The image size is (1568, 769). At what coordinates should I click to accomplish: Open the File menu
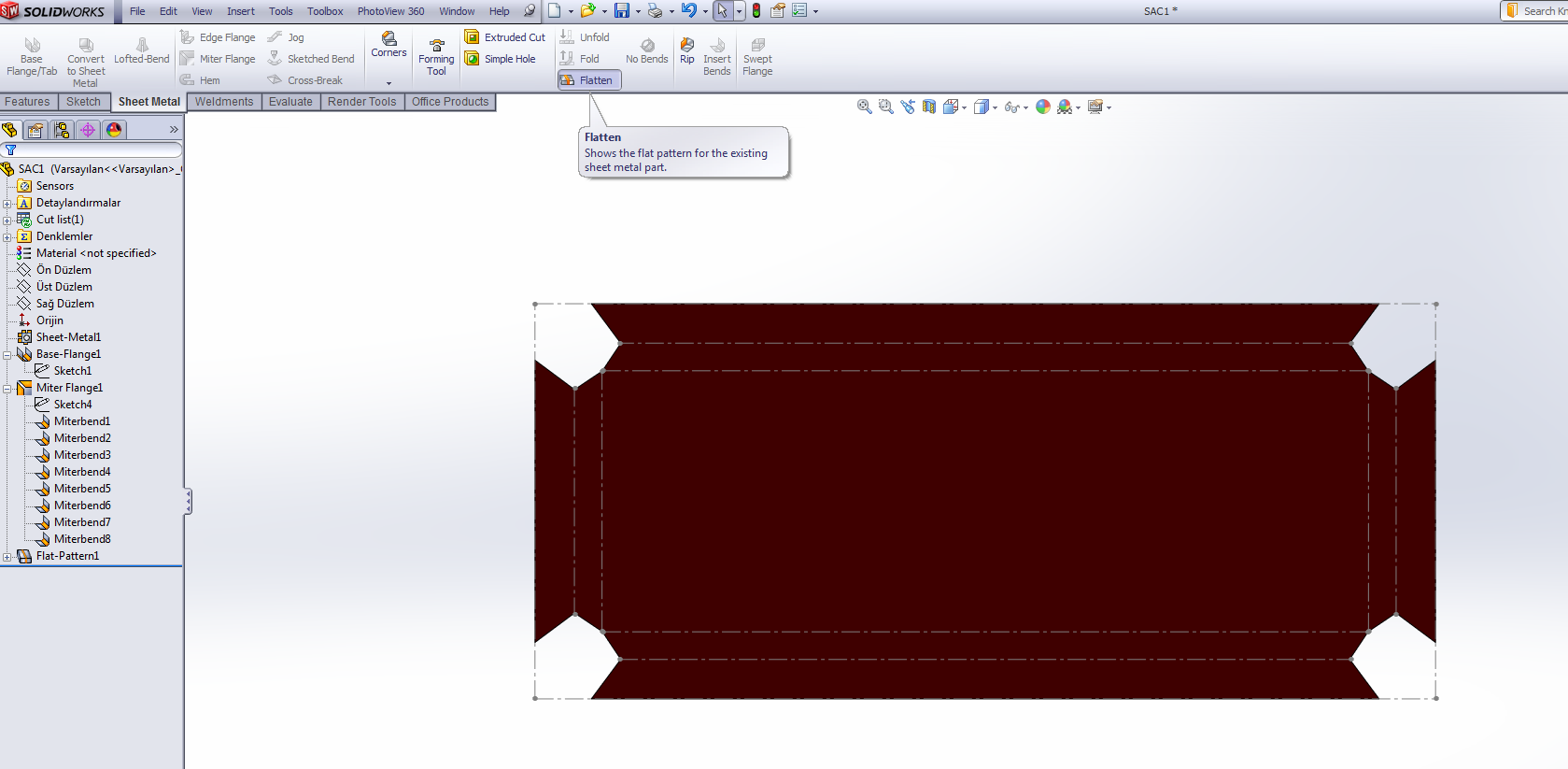pos(137,11)
